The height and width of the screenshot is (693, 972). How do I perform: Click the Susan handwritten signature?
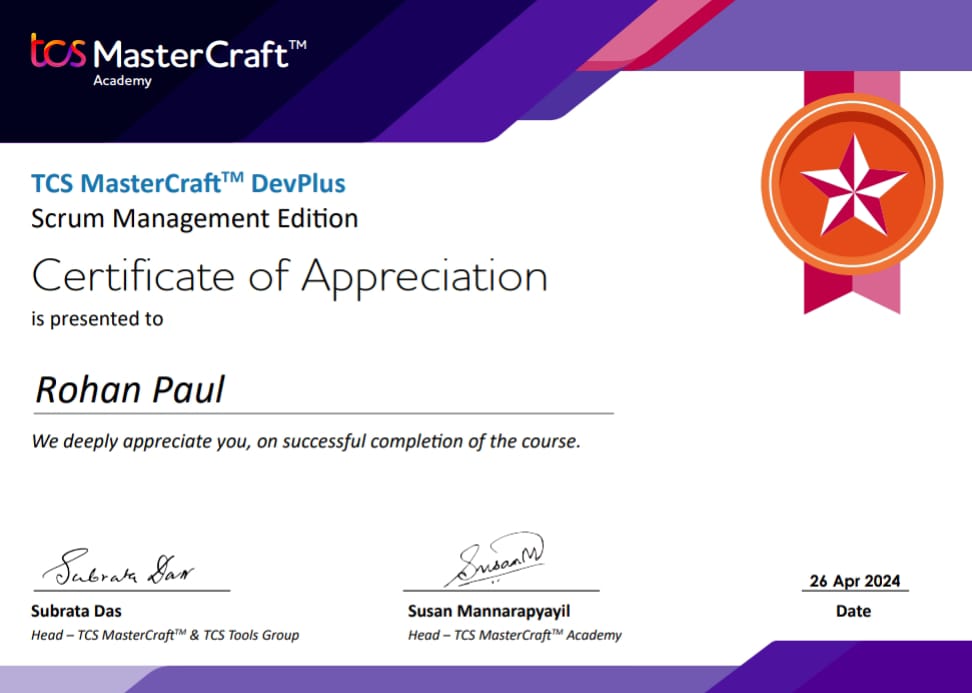click(x=495, y=559)
